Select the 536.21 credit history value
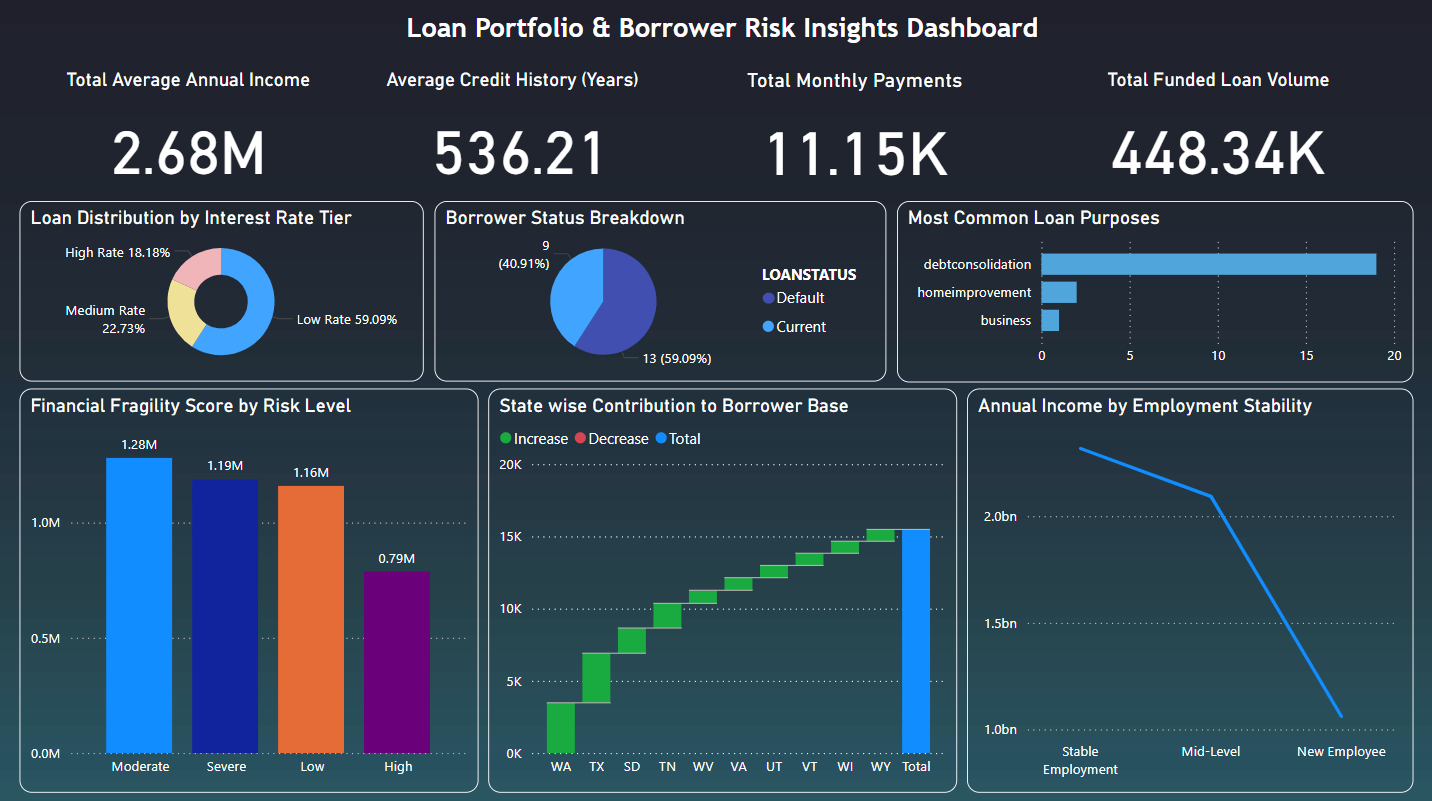This screenshot has width=1432, height=801. click(520, 155)
